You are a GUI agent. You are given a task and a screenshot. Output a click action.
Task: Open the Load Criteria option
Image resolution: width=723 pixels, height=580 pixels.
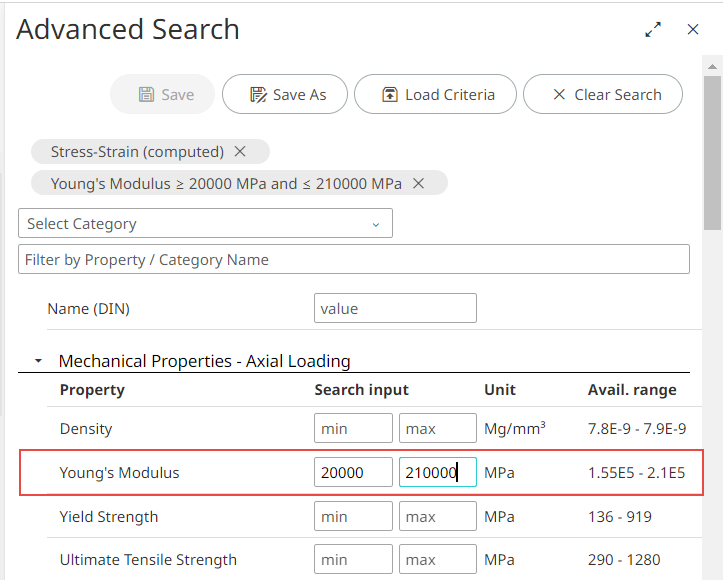(x=436, y=95)
